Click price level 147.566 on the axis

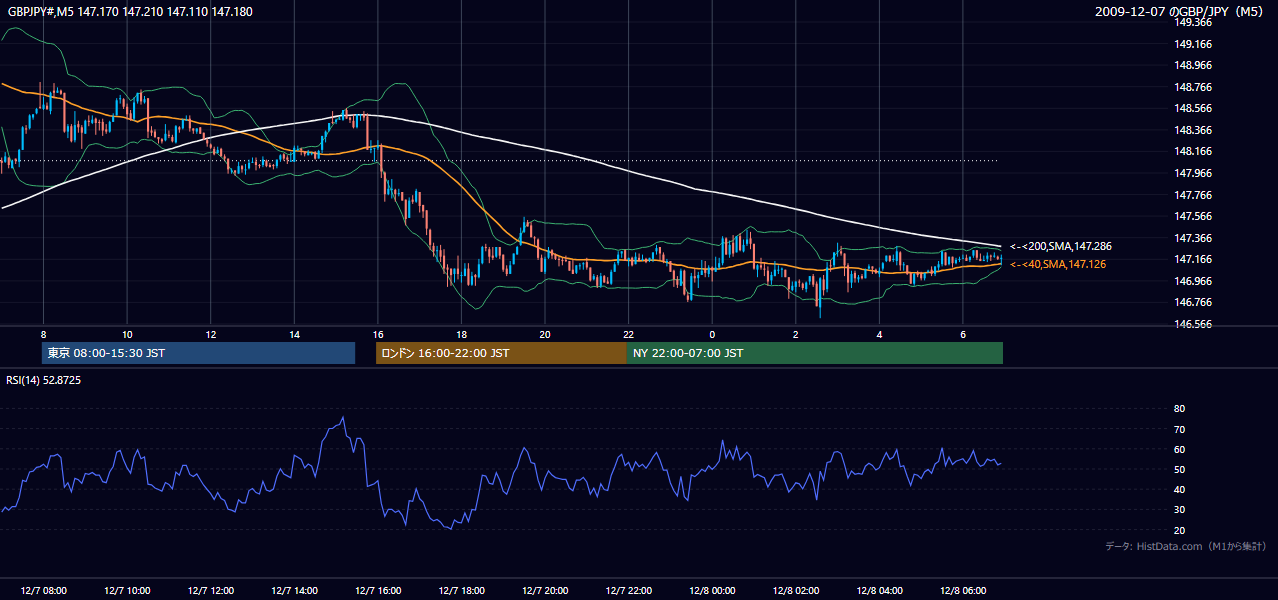click(x=1193, y=216)
